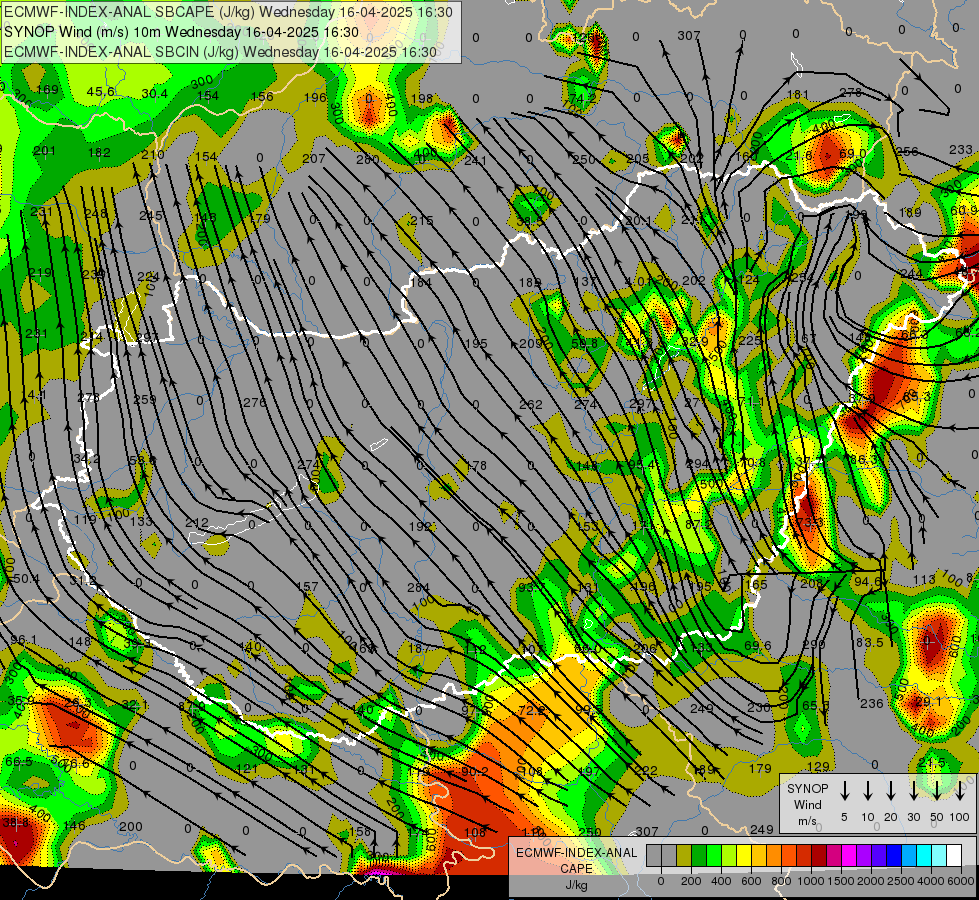Click the map value 113

[x=924, y=580]
